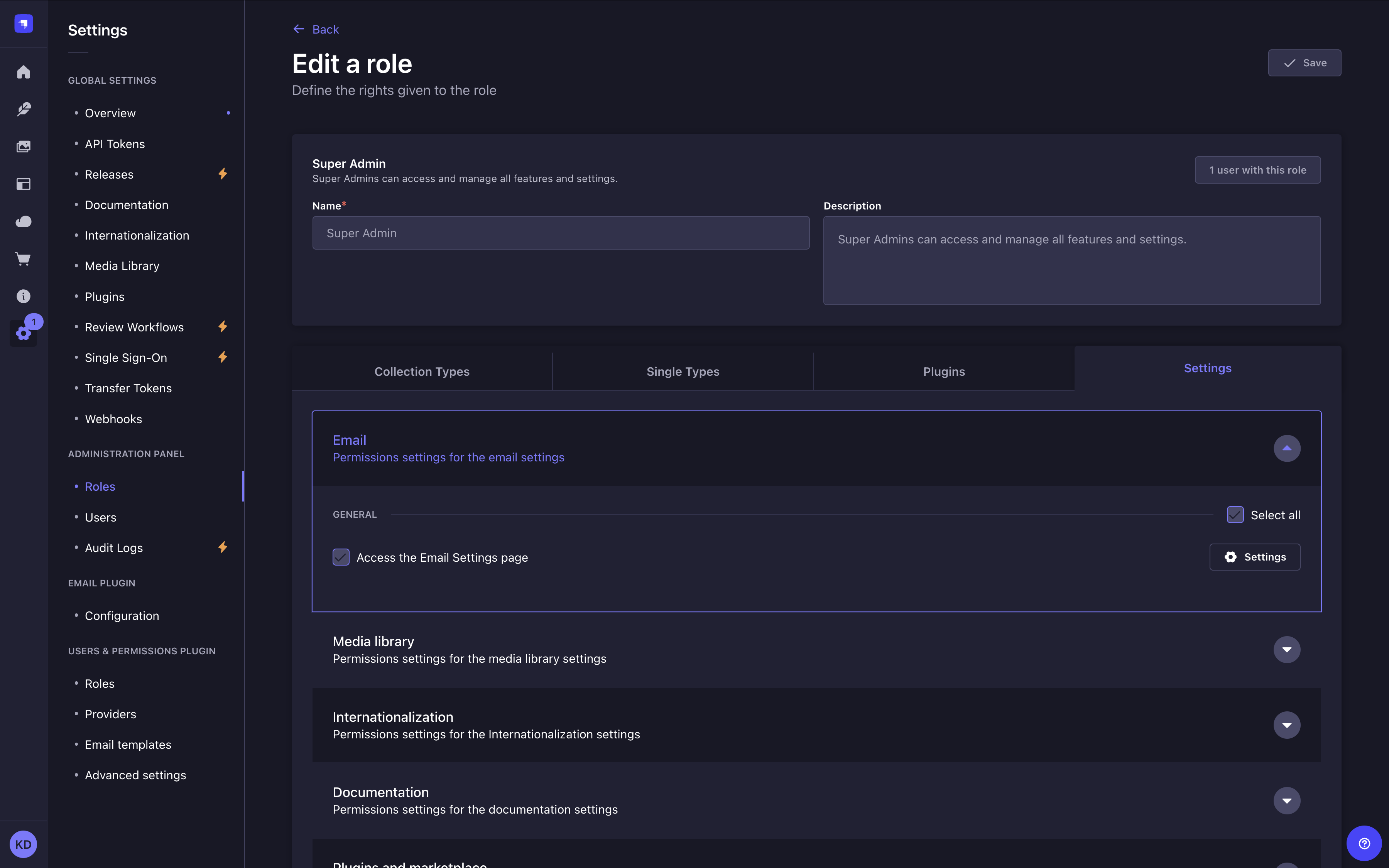Click the Back link
Image resolution: width=1389 pixels, height=868 pixels.
click(315, 29)
